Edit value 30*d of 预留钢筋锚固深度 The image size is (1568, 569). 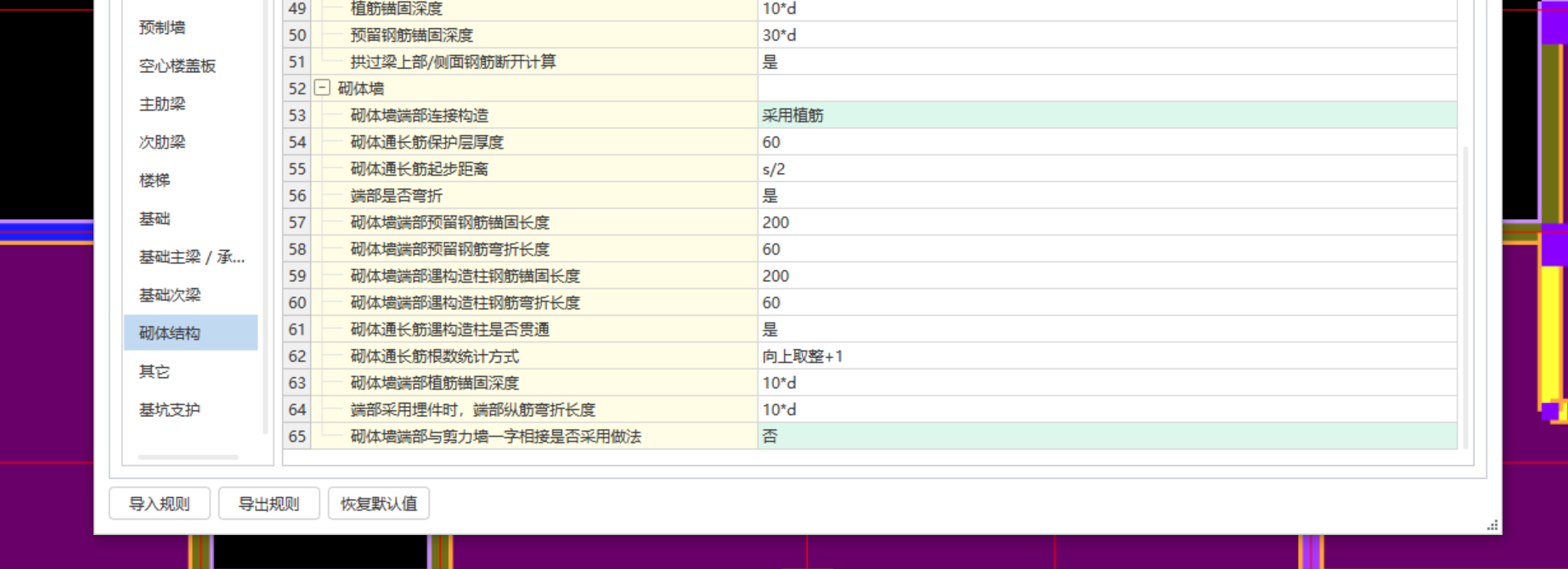(1108, 35)
